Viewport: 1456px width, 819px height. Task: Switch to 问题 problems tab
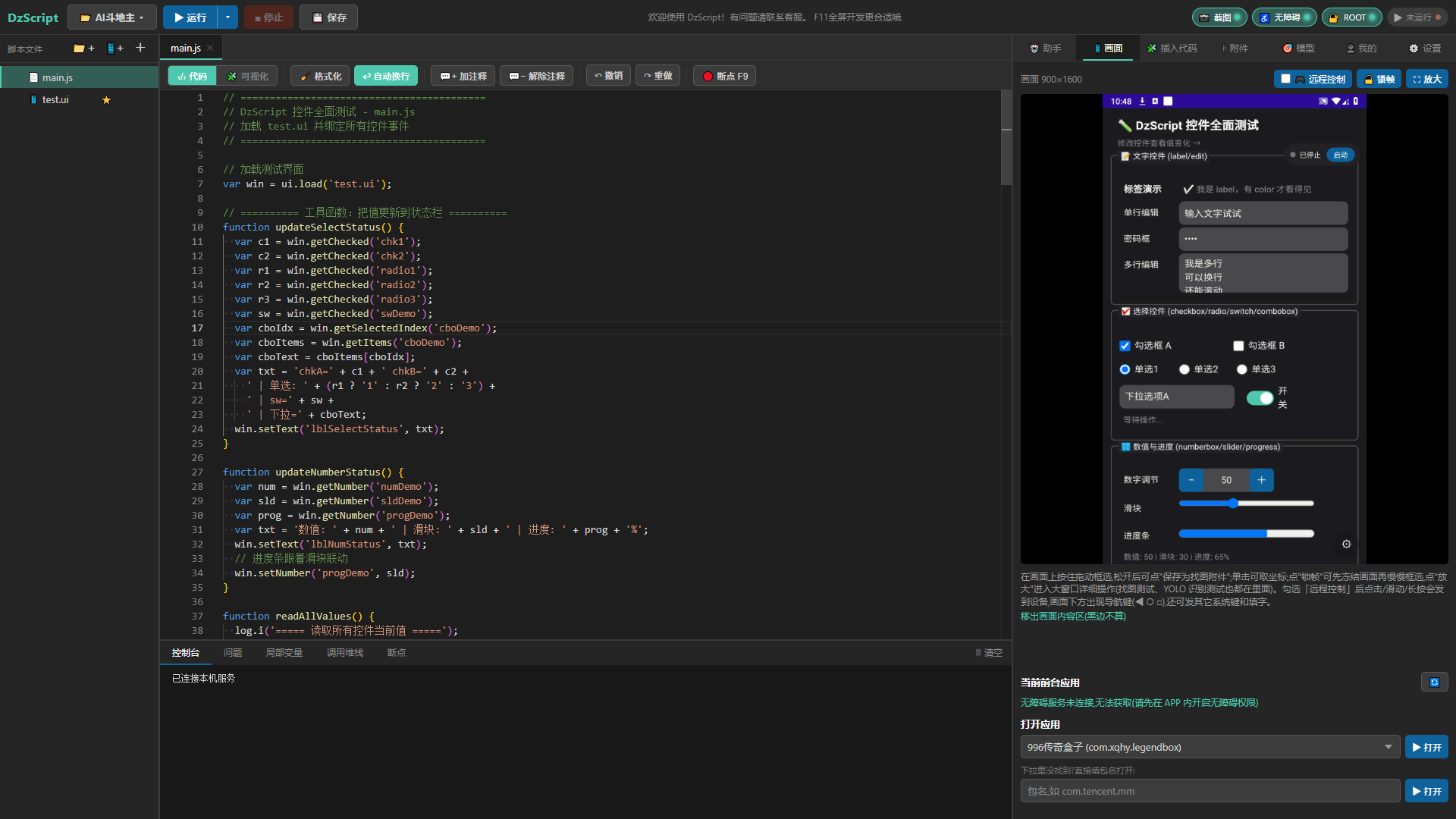(x=233, y=653)
